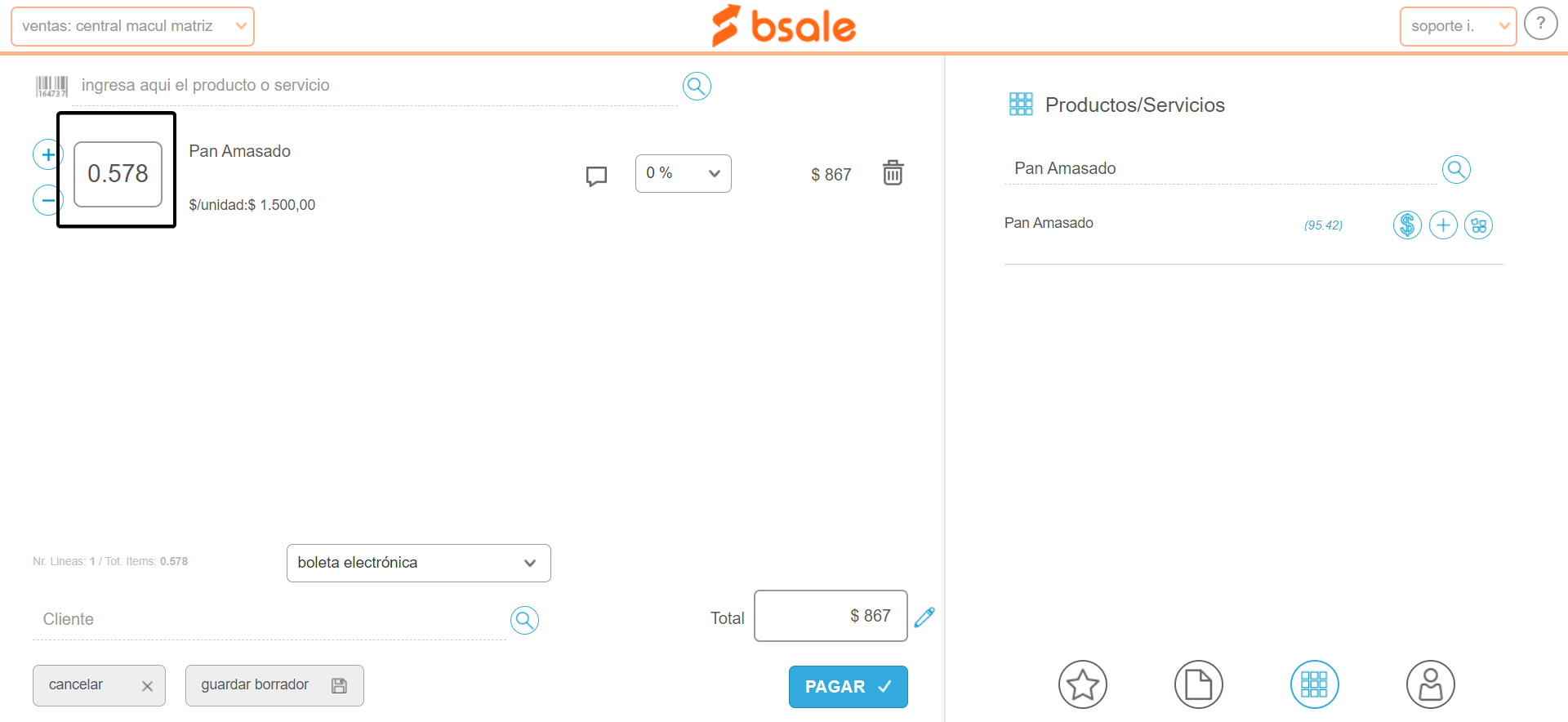
Task: Expand the ventas central macul matriz dropdown
Action: click(x=132, y=26)
